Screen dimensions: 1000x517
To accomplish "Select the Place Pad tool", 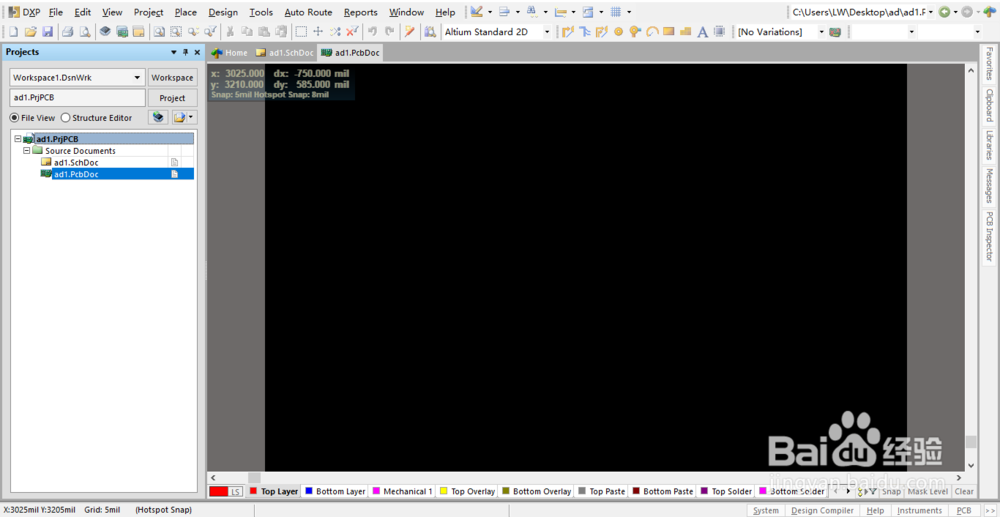I will [618, 32].
